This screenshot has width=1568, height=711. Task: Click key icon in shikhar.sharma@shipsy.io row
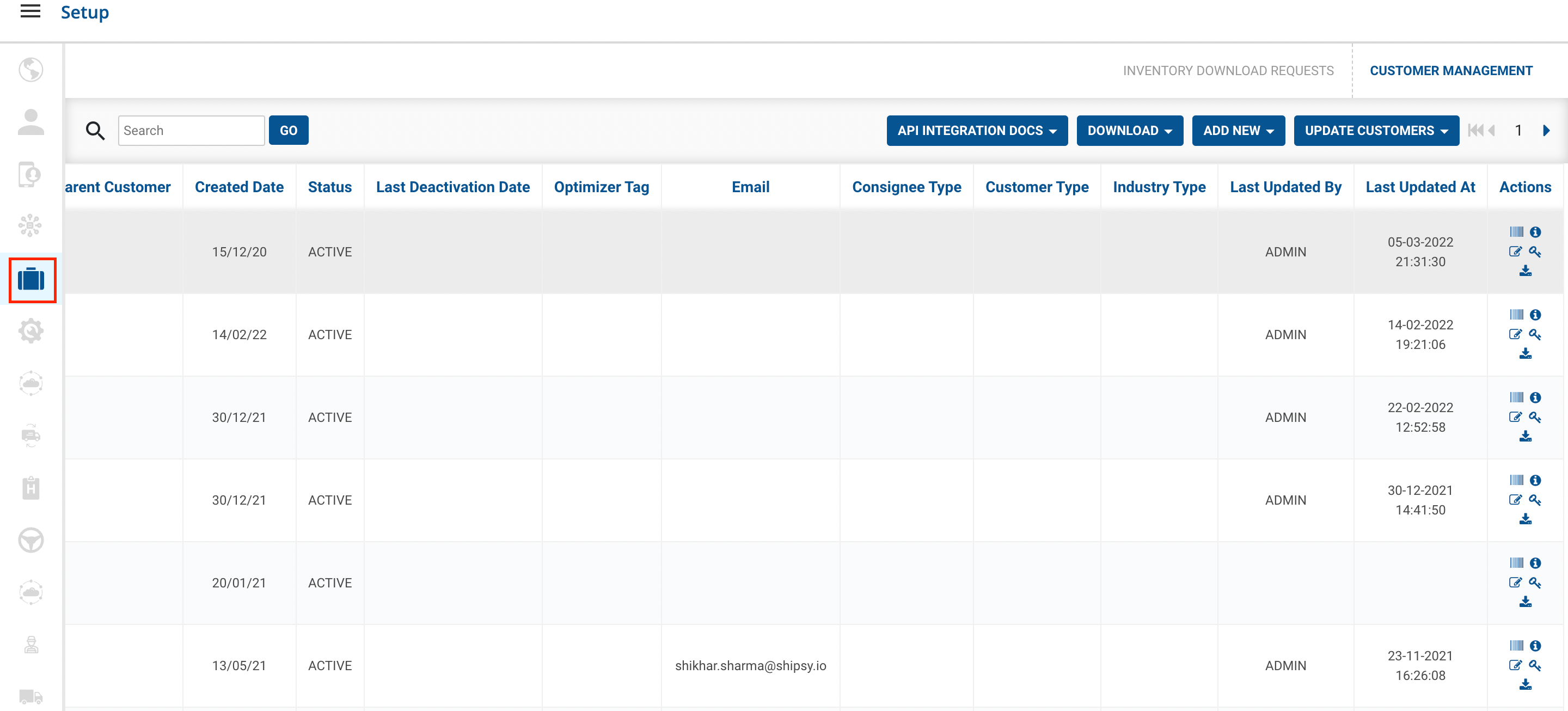point(1535,665)
